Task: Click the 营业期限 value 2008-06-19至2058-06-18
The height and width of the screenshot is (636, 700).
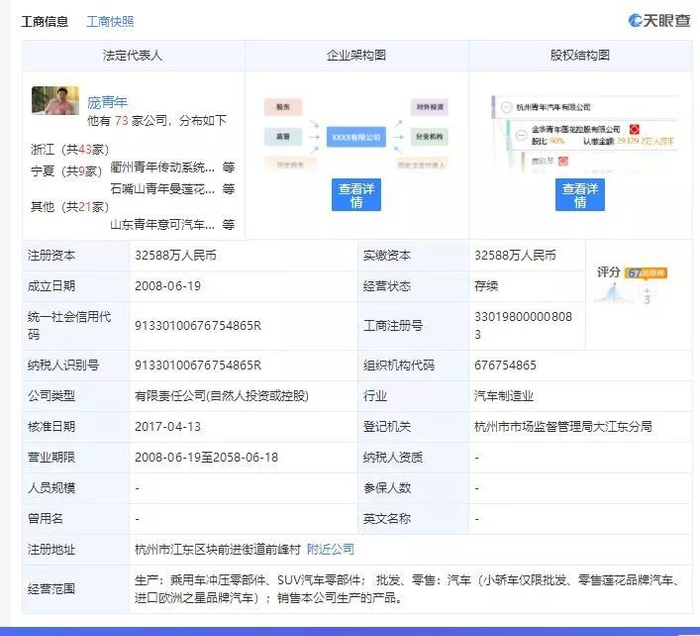Action: point(206,457)
